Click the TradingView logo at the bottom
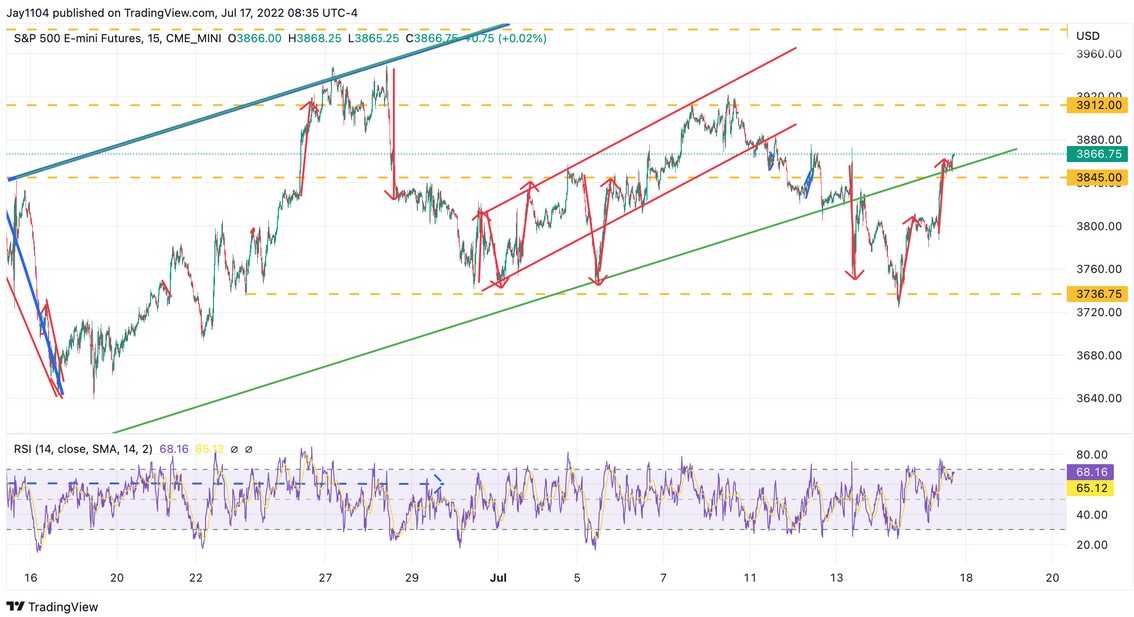1134x617 pixels. 52,607
